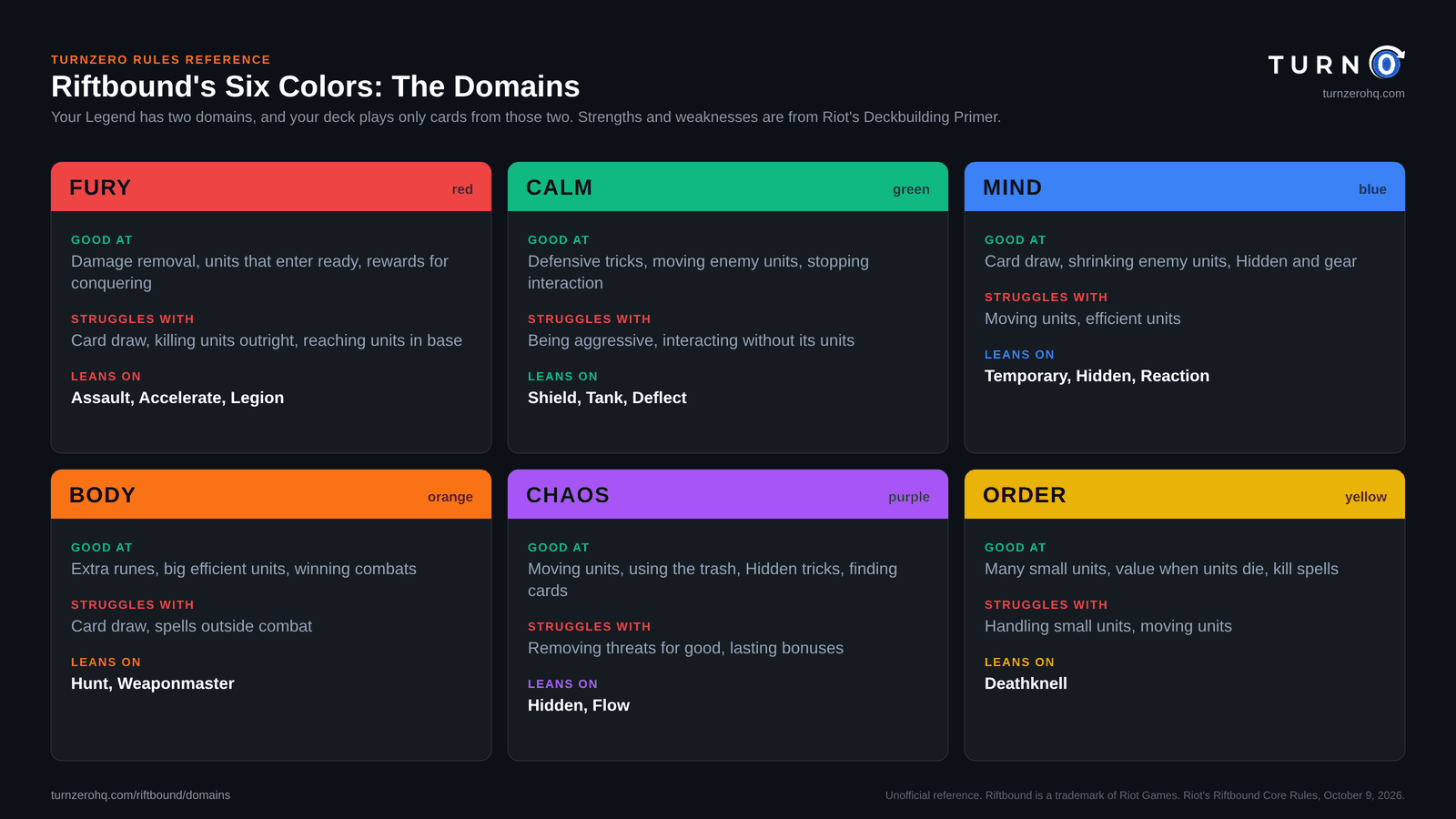Click the TurnZero logo icon
The width and height of the screenshot is (1456, 819).
coord(1387,63)
